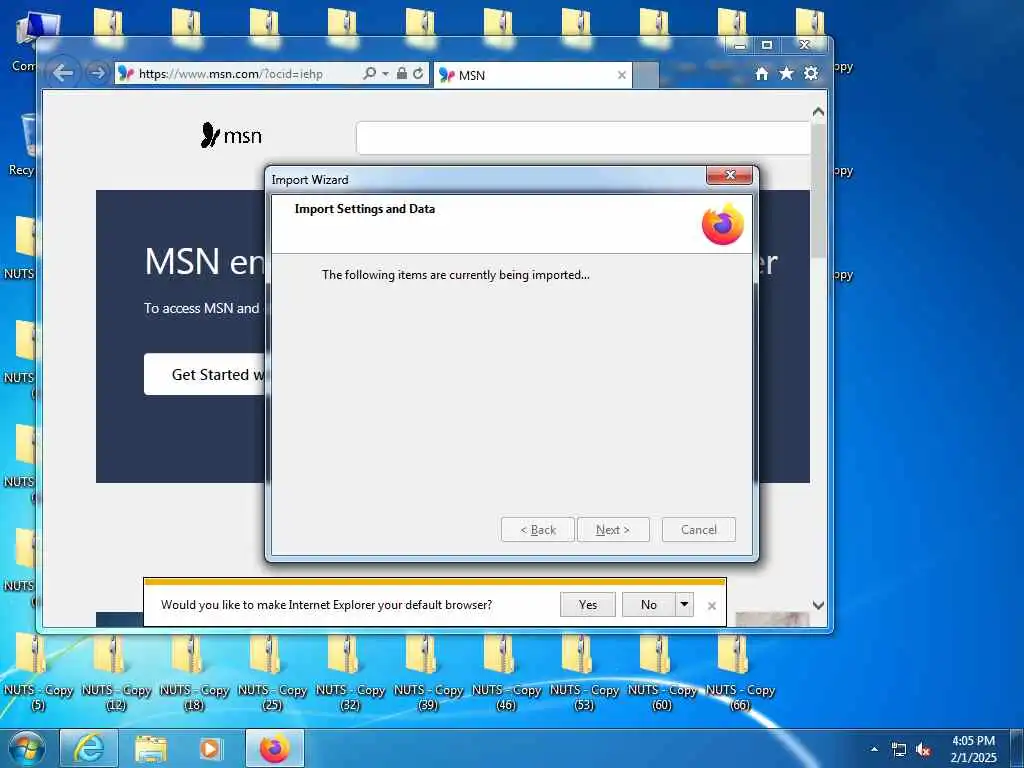Click Import Settings and Data heading

[x=364, y=209]
